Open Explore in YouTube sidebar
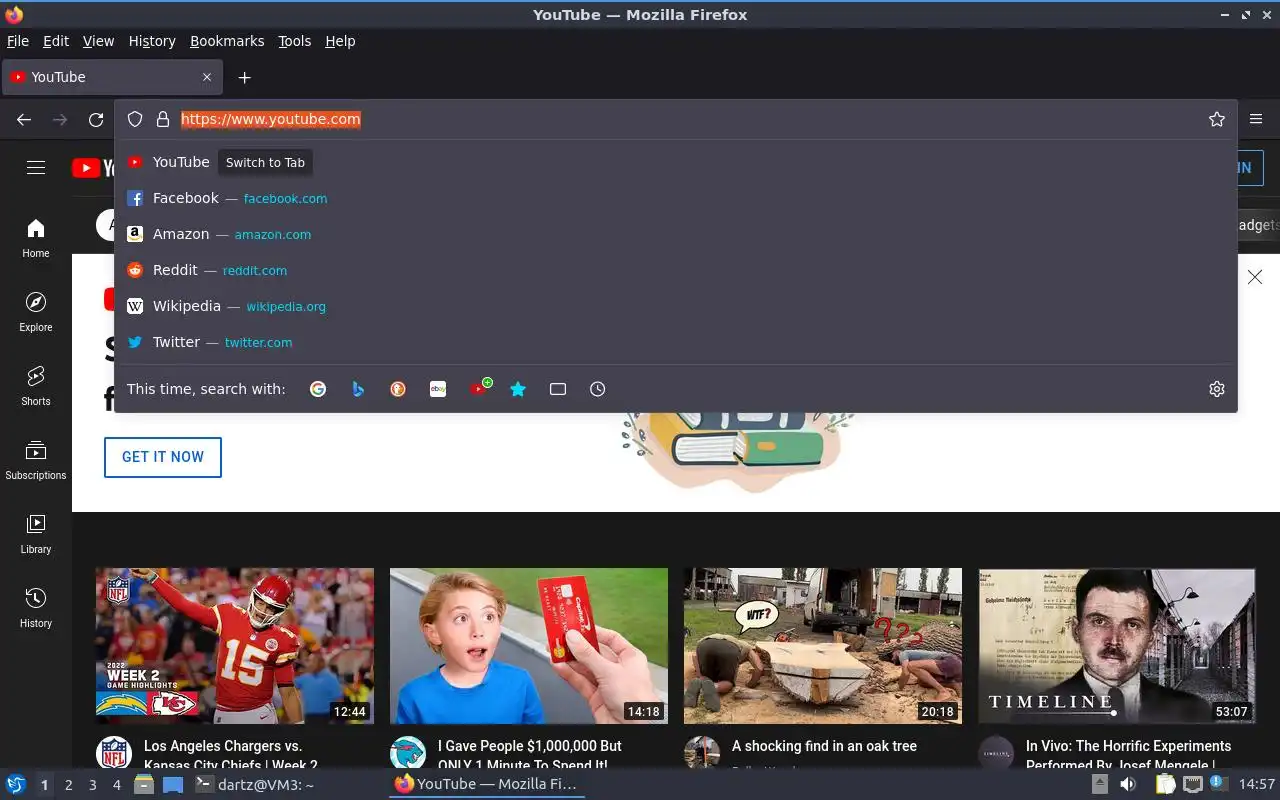The height and width of the screenshot is (800, 1280). tap(36, 312)
